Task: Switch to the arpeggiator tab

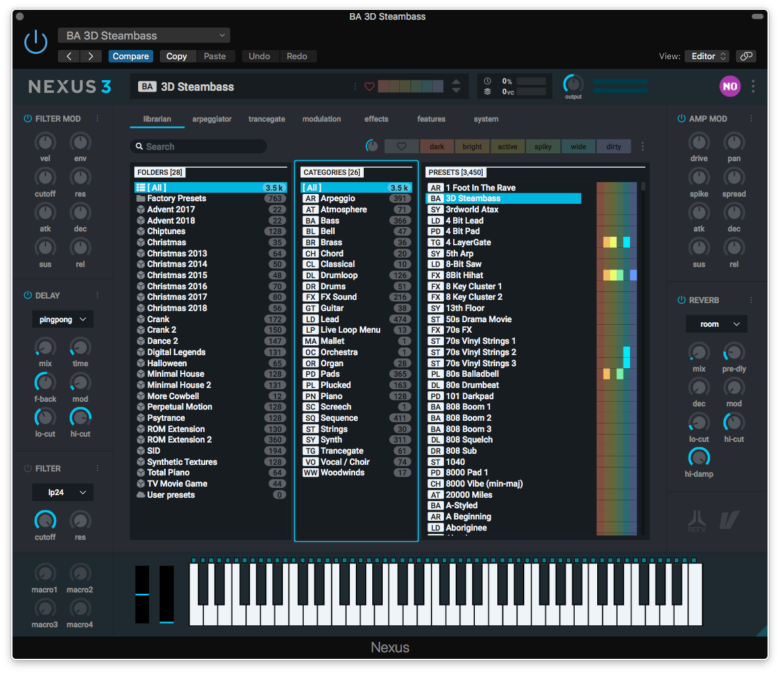Action: coord(212,119)
